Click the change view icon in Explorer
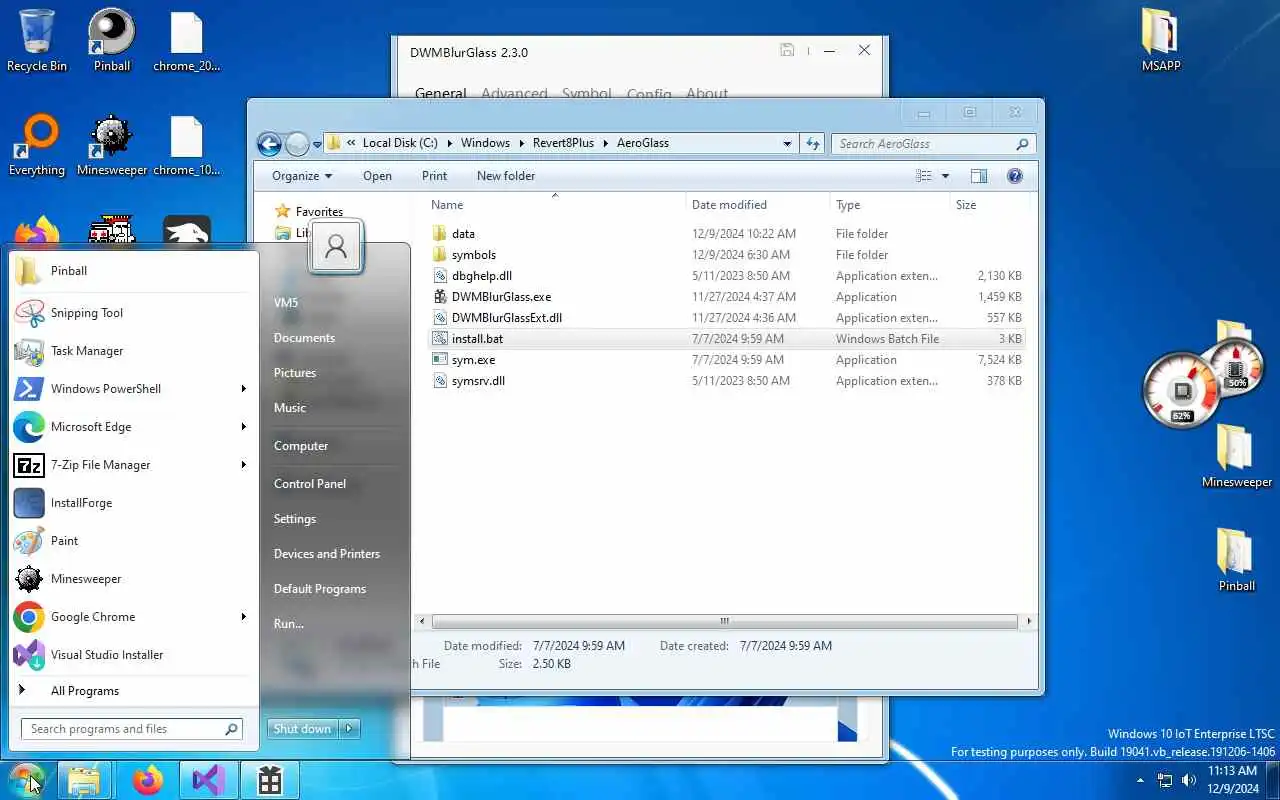The height and width of the screenshot is (800, 1280). point(924,176)
